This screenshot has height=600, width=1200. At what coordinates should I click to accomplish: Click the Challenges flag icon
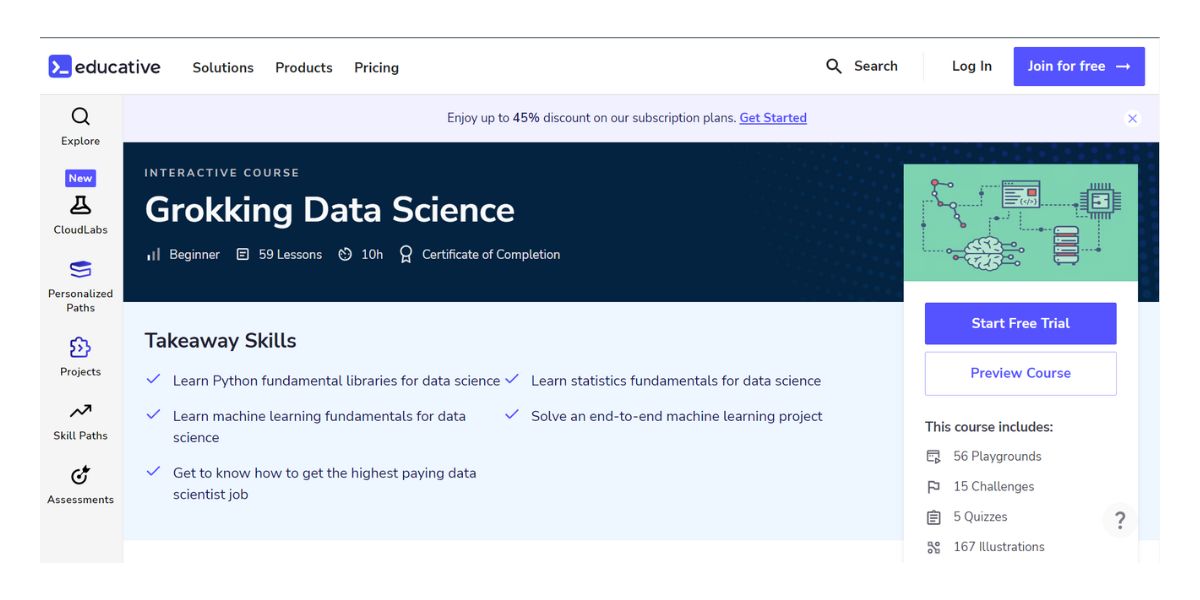tap(934, 487)
